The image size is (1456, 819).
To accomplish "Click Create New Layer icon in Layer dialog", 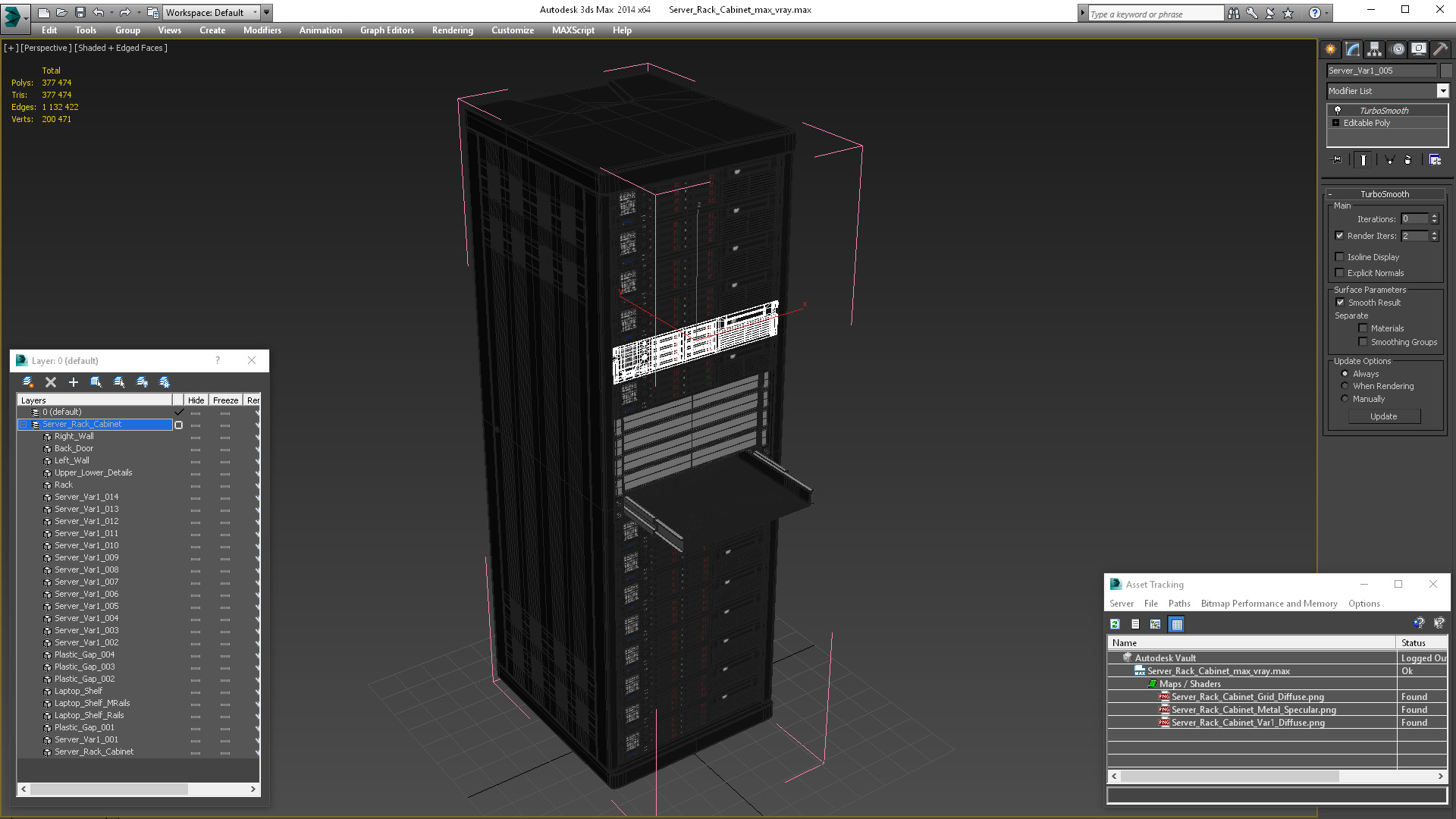I will (28, 382).
